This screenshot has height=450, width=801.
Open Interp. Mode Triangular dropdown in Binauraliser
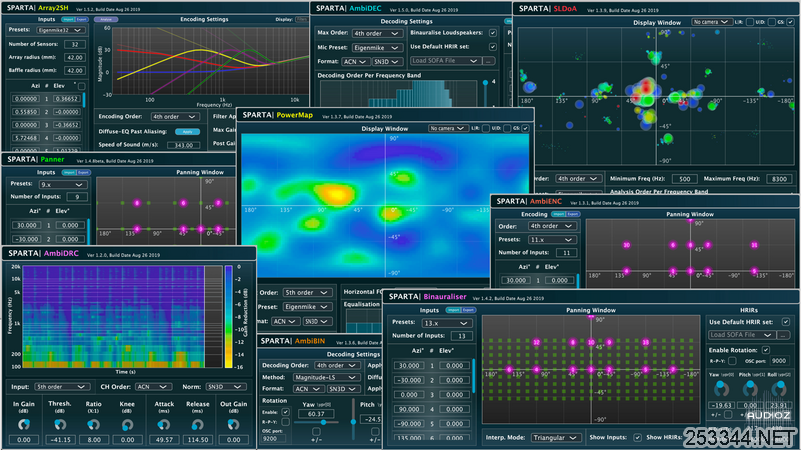click(555, 438)
